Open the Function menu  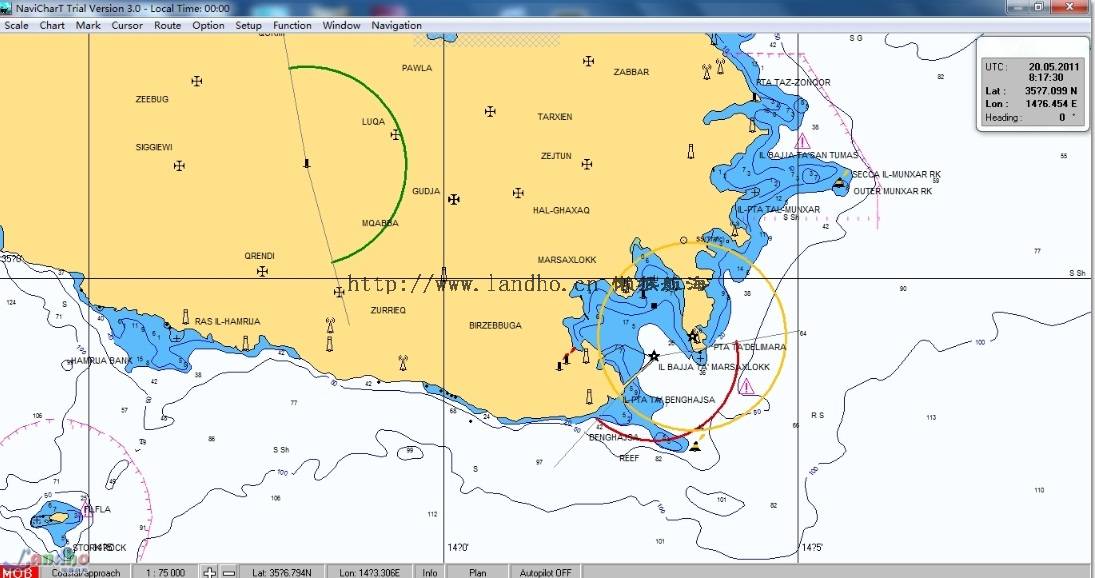pyautogui.click(x=292, y=25)
